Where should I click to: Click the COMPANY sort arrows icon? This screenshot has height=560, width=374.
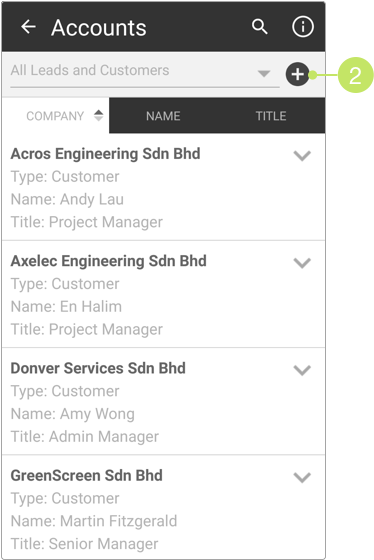tap(99, 115)
